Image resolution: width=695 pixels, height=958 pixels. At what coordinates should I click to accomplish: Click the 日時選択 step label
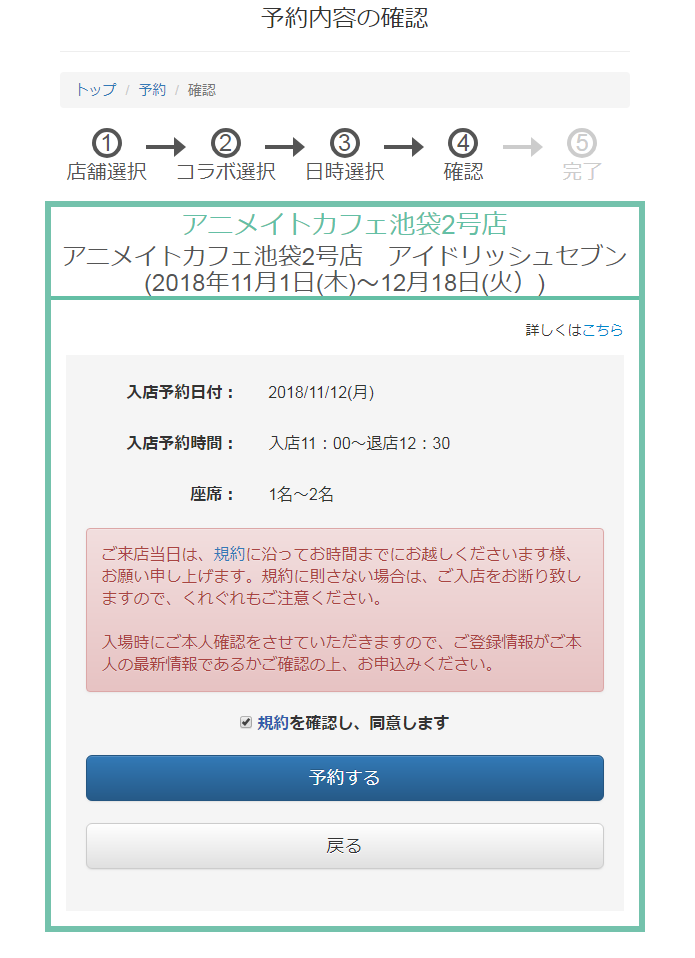344,172
